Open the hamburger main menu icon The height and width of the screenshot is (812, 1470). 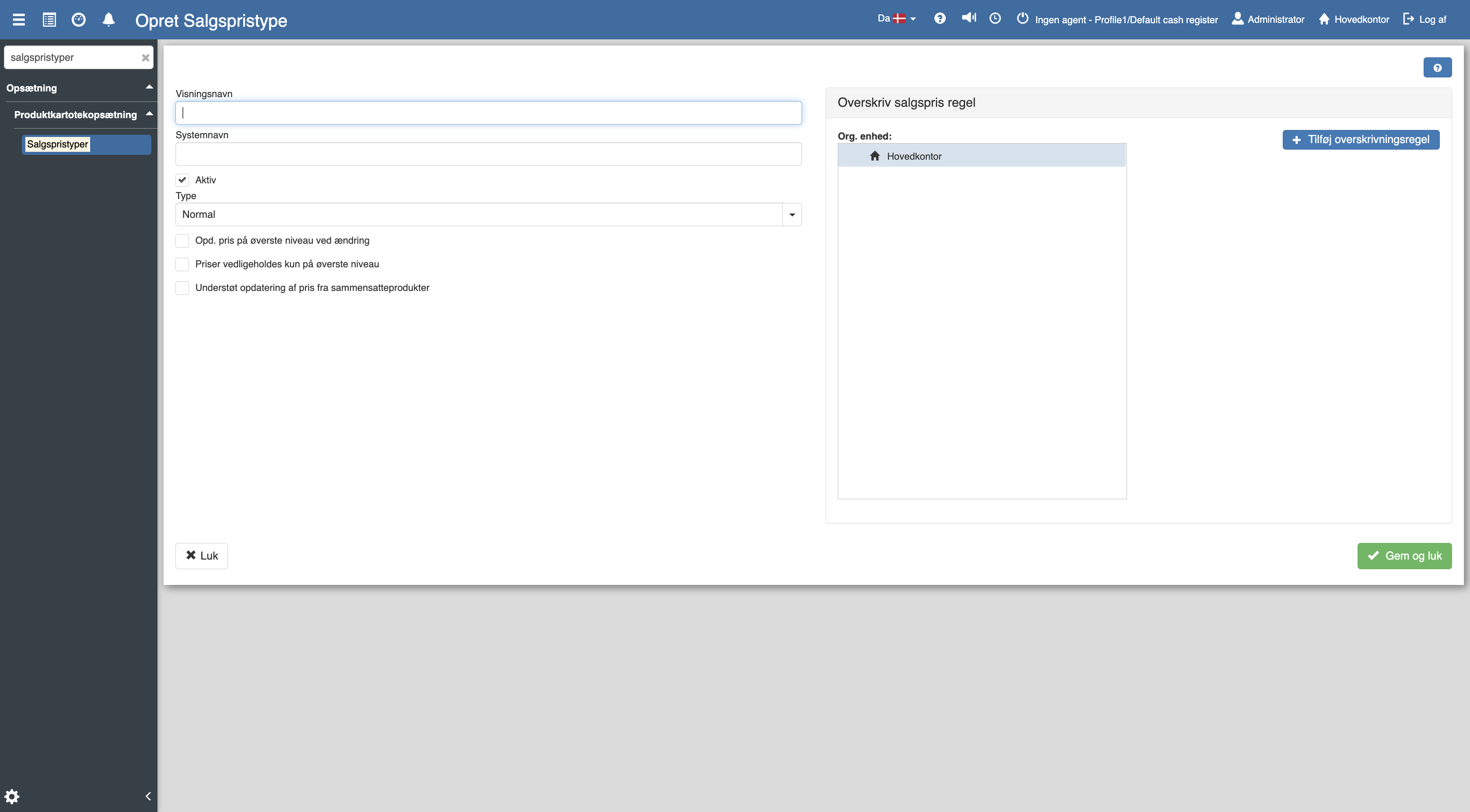click(x=19, y=20)
